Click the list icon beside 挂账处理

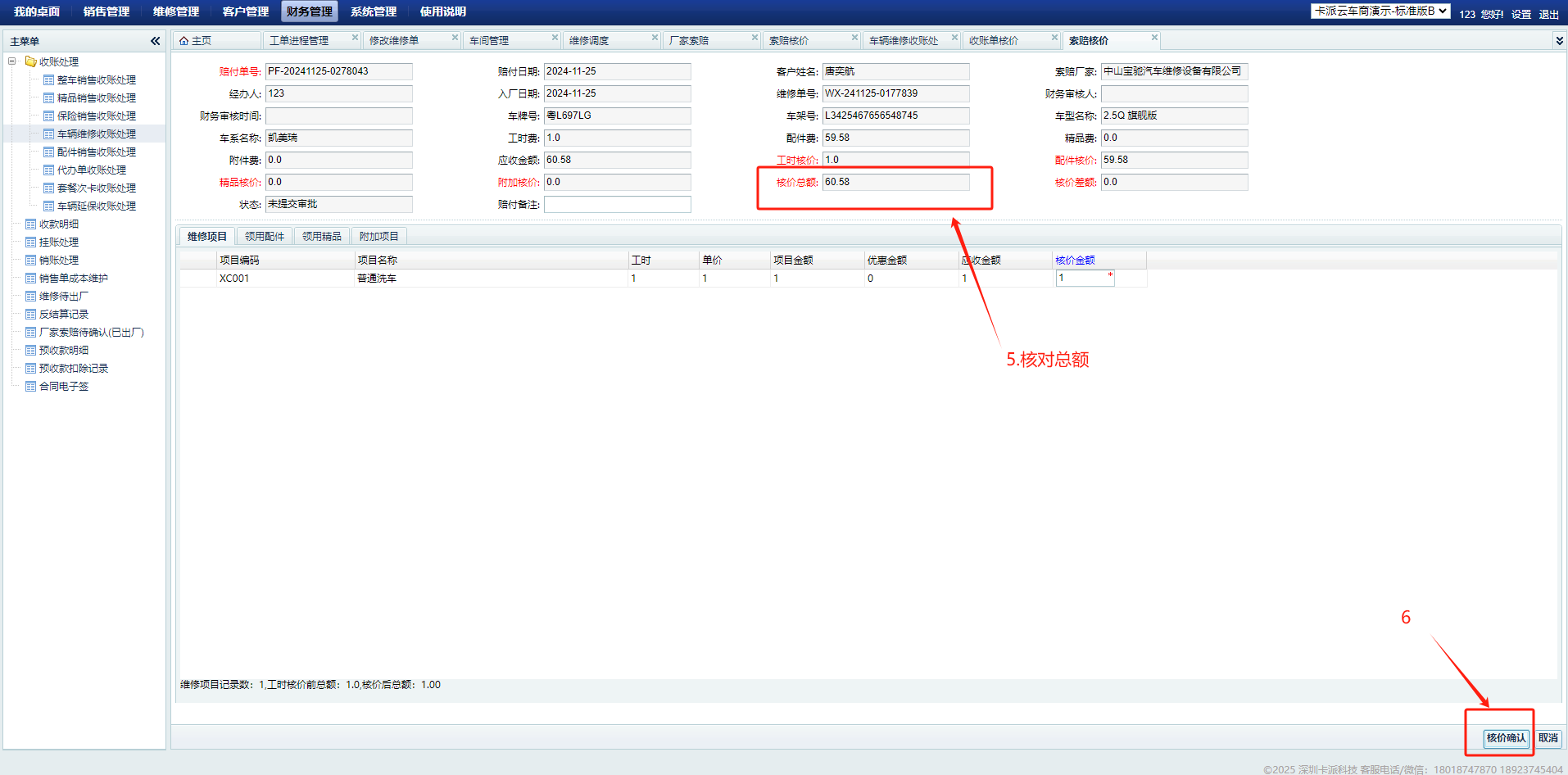(x=31, y=242)
